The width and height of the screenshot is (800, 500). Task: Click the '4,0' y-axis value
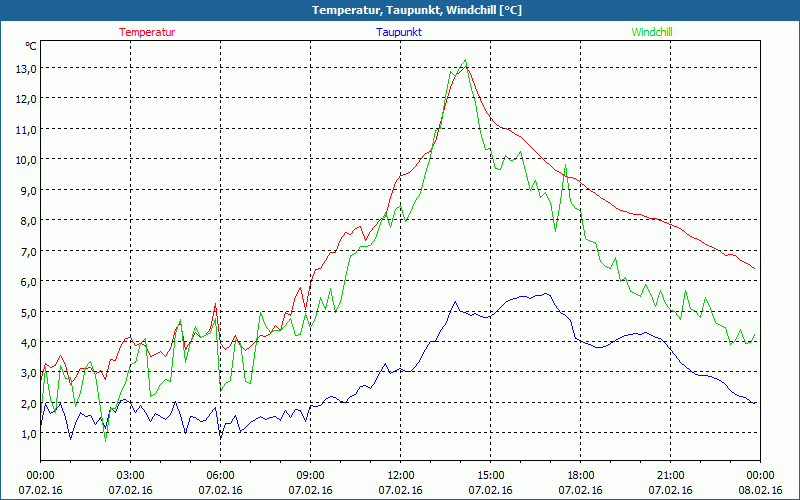pyautogui.click(x=28, y=342)
